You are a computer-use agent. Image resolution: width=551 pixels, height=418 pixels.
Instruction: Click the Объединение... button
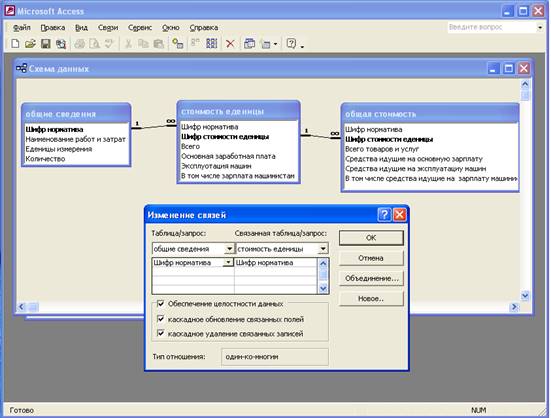371,279
